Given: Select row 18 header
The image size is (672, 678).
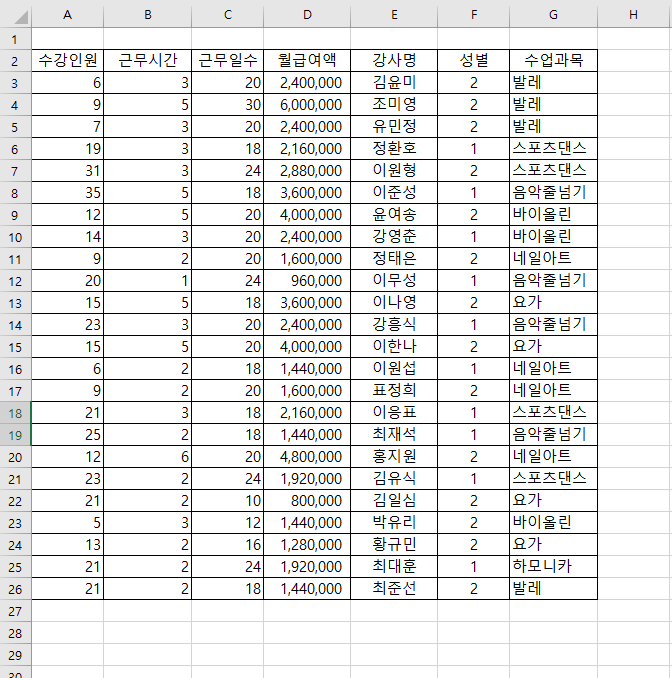Looking at the screenshot, I should pos(16,412).
